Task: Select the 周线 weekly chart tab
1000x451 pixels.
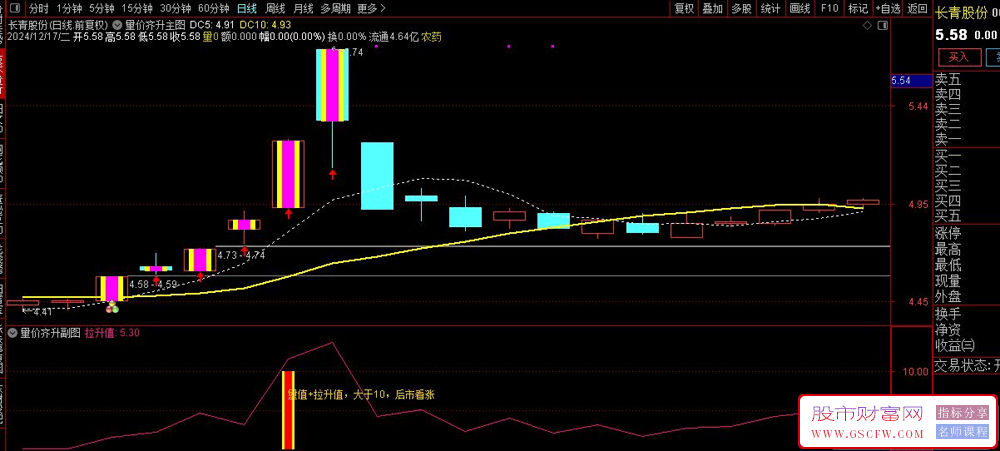Action: click(x=275, y=9)
